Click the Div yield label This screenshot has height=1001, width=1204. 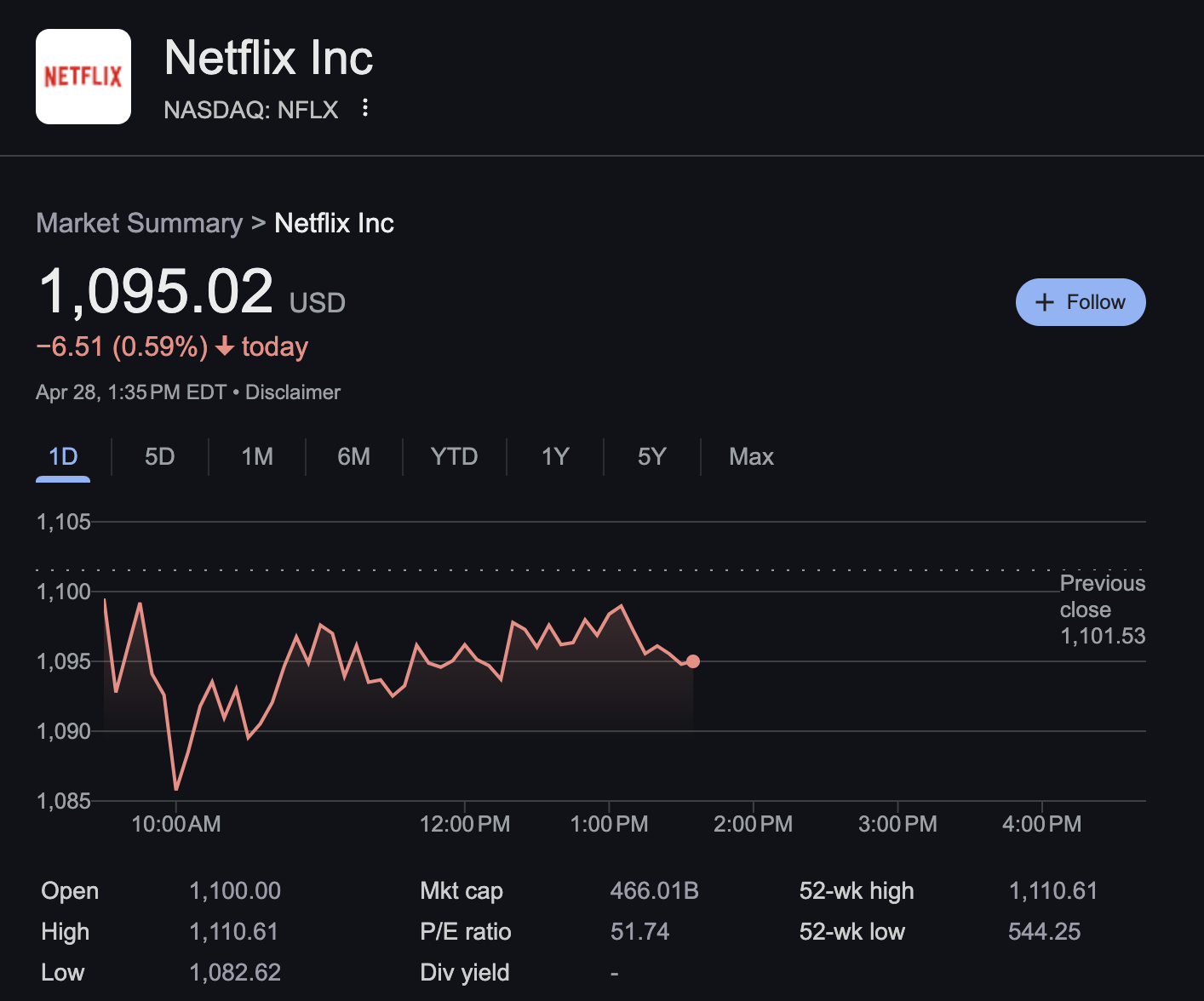coord(465,973)
